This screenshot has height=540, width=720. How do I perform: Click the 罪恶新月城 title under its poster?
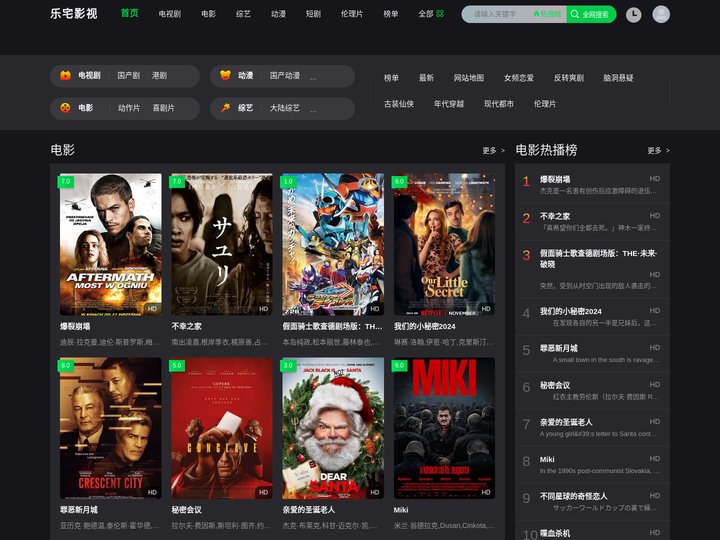(x=79, y=510)
